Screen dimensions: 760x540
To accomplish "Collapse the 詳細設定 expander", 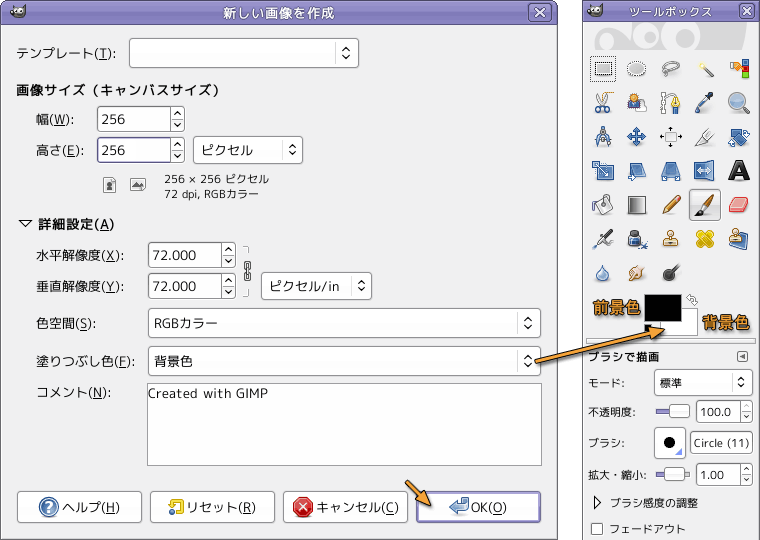I will (25, 224).
